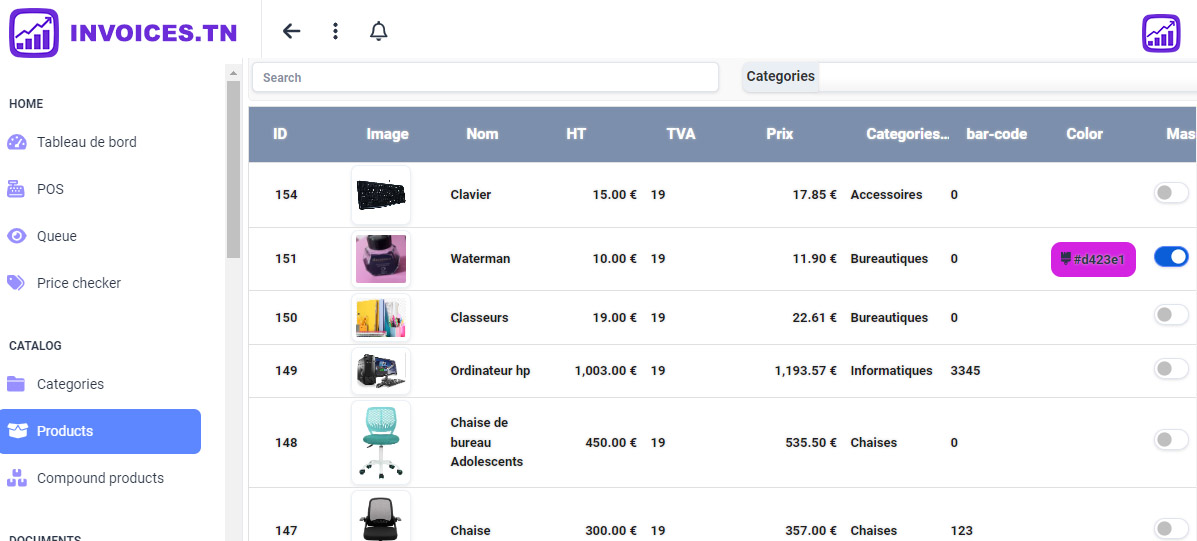Click the Price checker tag icon

pyautogui.click(x=16, y=283)
